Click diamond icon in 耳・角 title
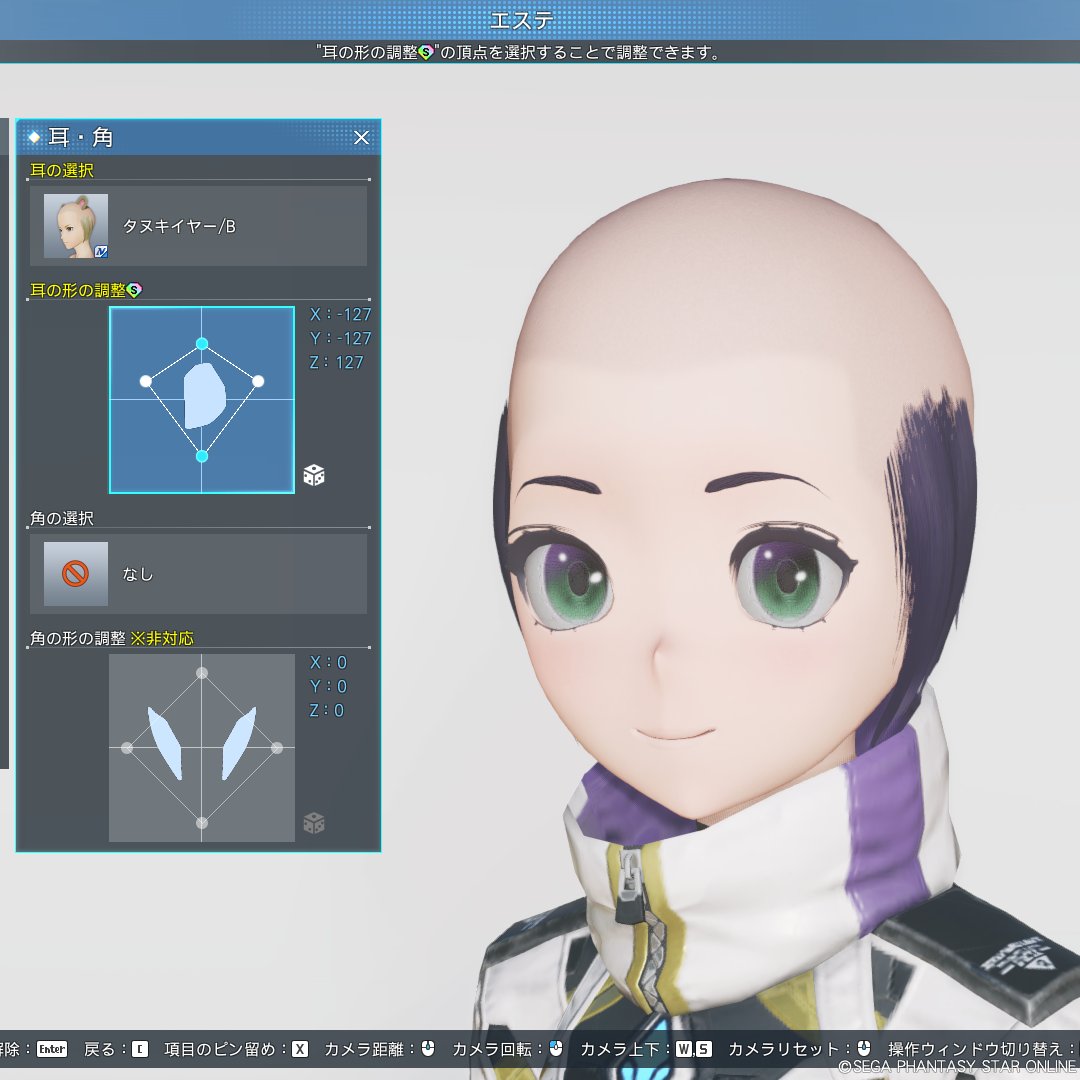Screen dimensions: 1080x1080 click(x=34, y=137)
